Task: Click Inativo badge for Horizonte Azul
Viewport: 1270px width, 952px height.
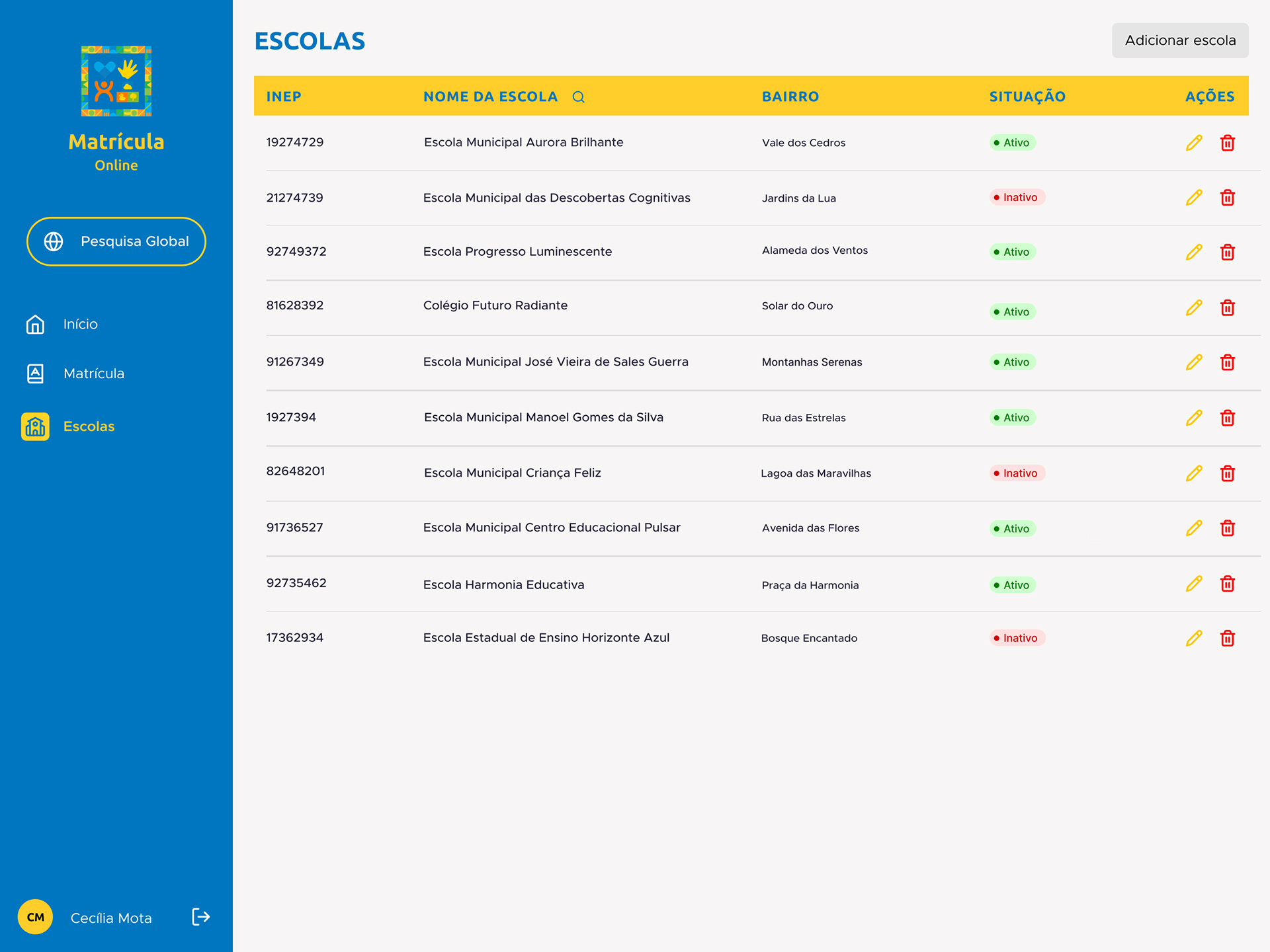Action: click(1017, 638)
